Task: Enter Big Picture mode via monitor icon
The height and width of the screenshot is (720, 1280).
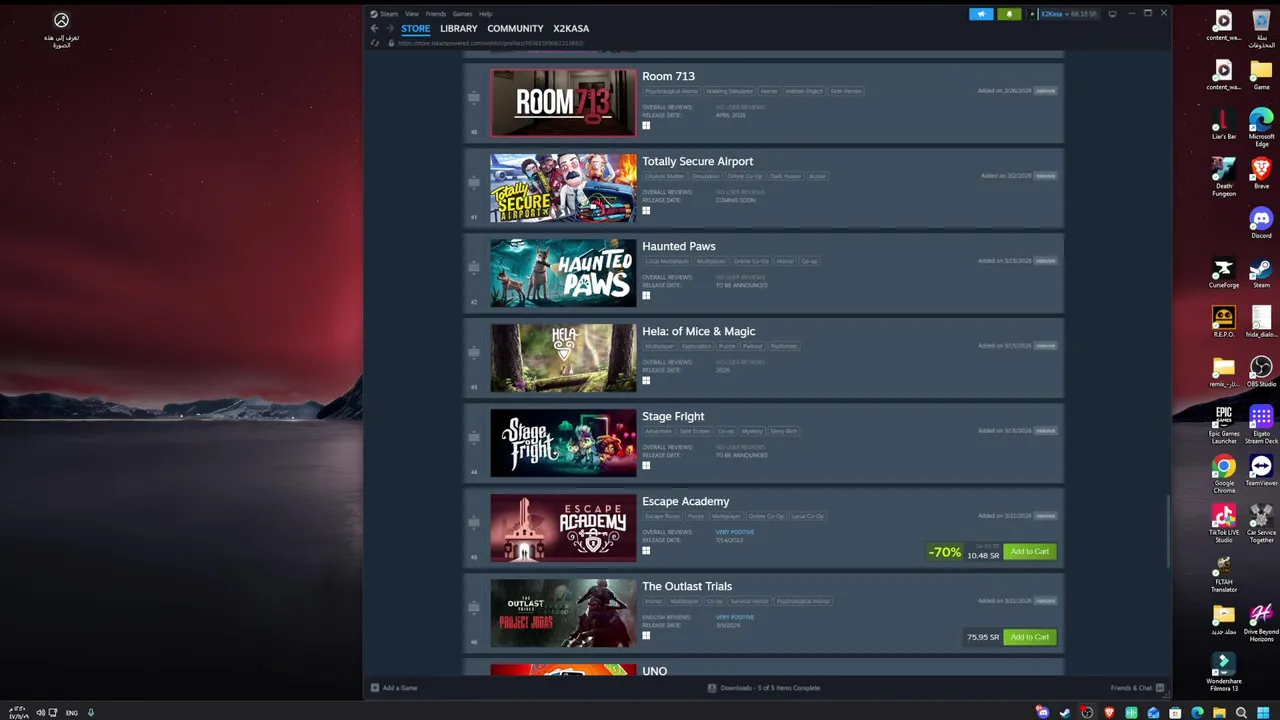Action: click(1112, 14)
